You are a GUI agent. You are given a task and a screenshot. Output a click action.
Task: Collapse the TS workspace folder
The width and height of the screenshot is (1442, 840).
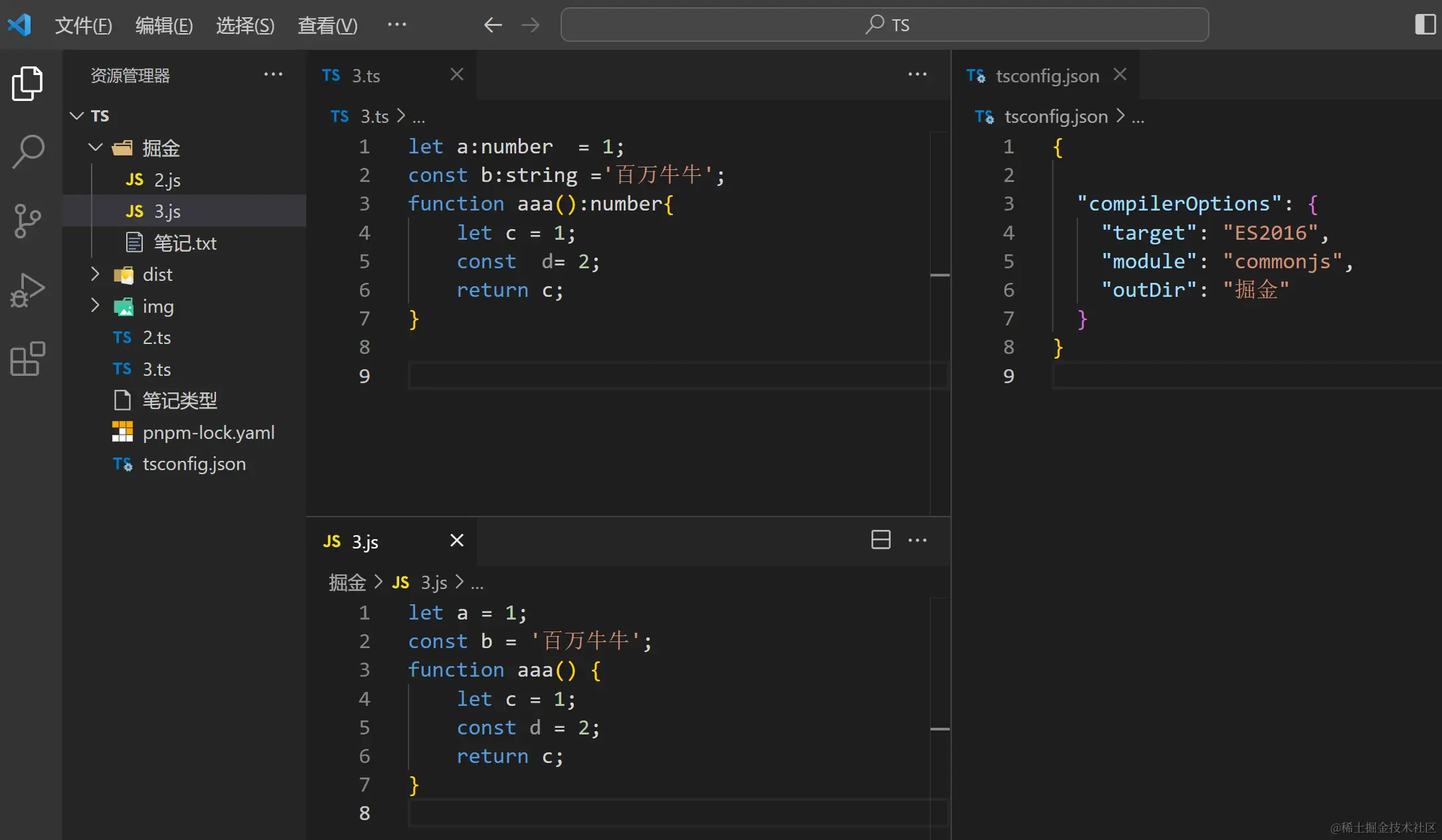tap(76, 116)
